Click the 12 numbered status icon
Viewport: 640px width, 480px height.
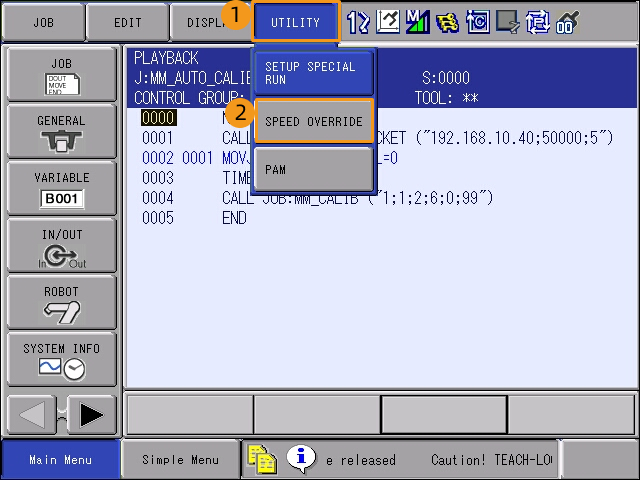tap(358, 22)
